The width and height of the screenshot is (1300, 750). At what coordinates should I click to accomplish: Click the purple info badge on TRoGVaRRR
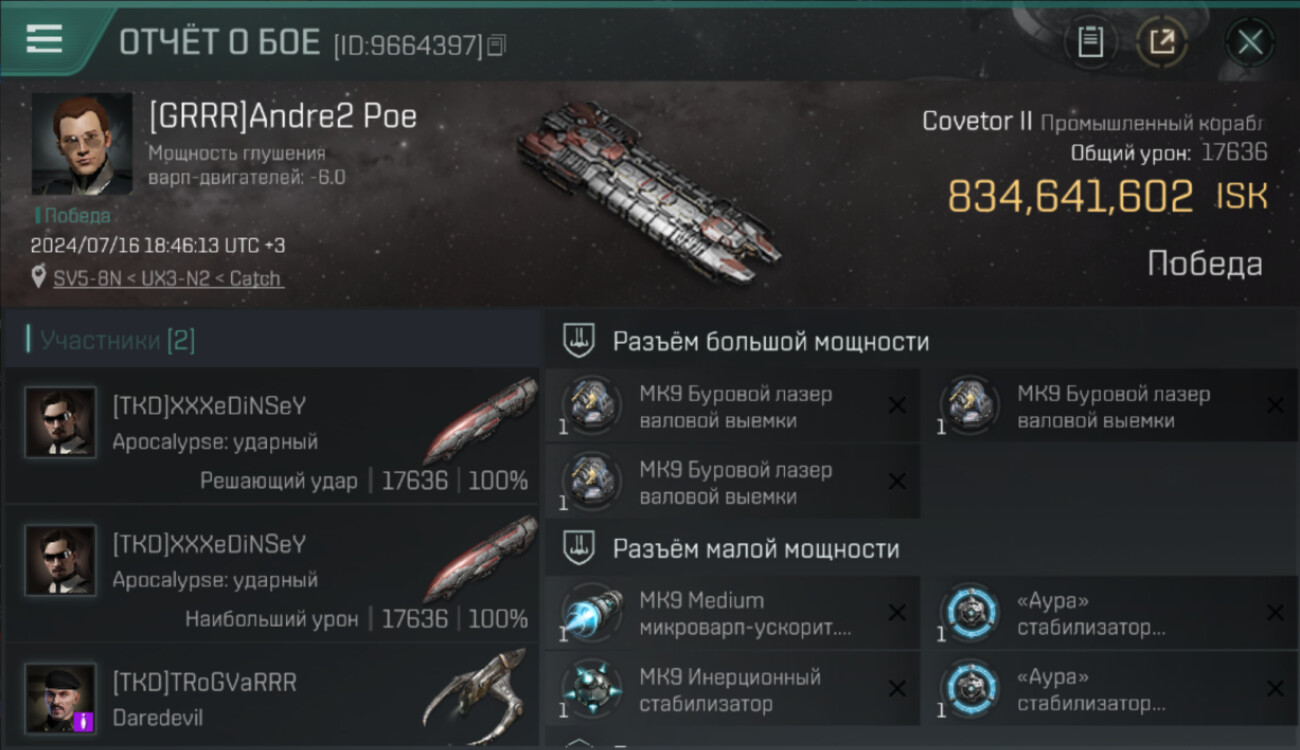(x=84, y=720)
